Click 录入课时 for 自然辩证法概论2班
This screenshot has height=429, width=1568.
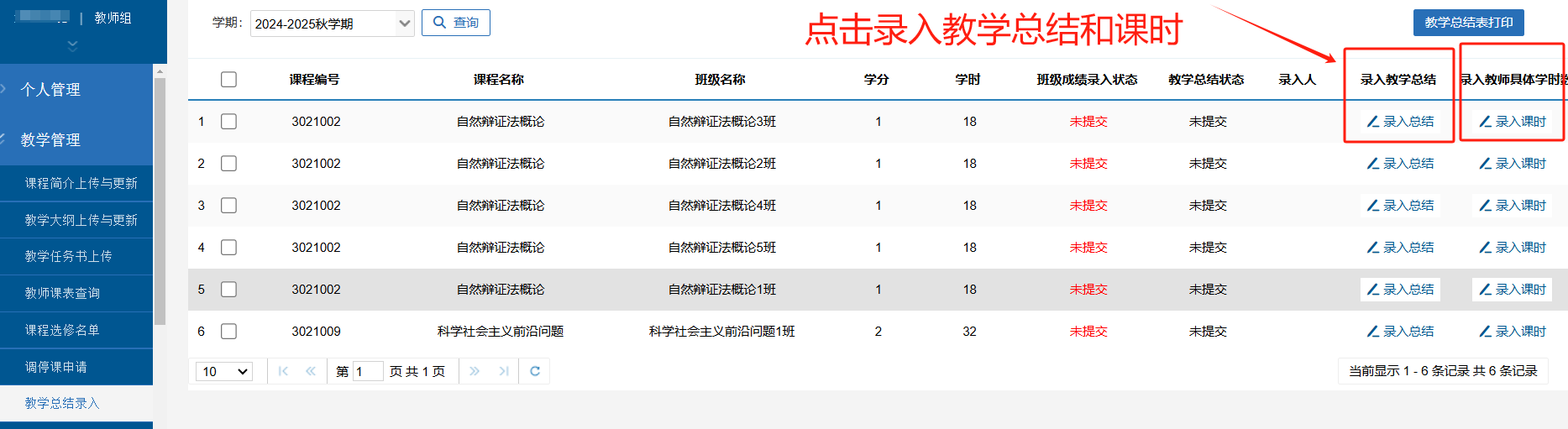coord(1512,164)
